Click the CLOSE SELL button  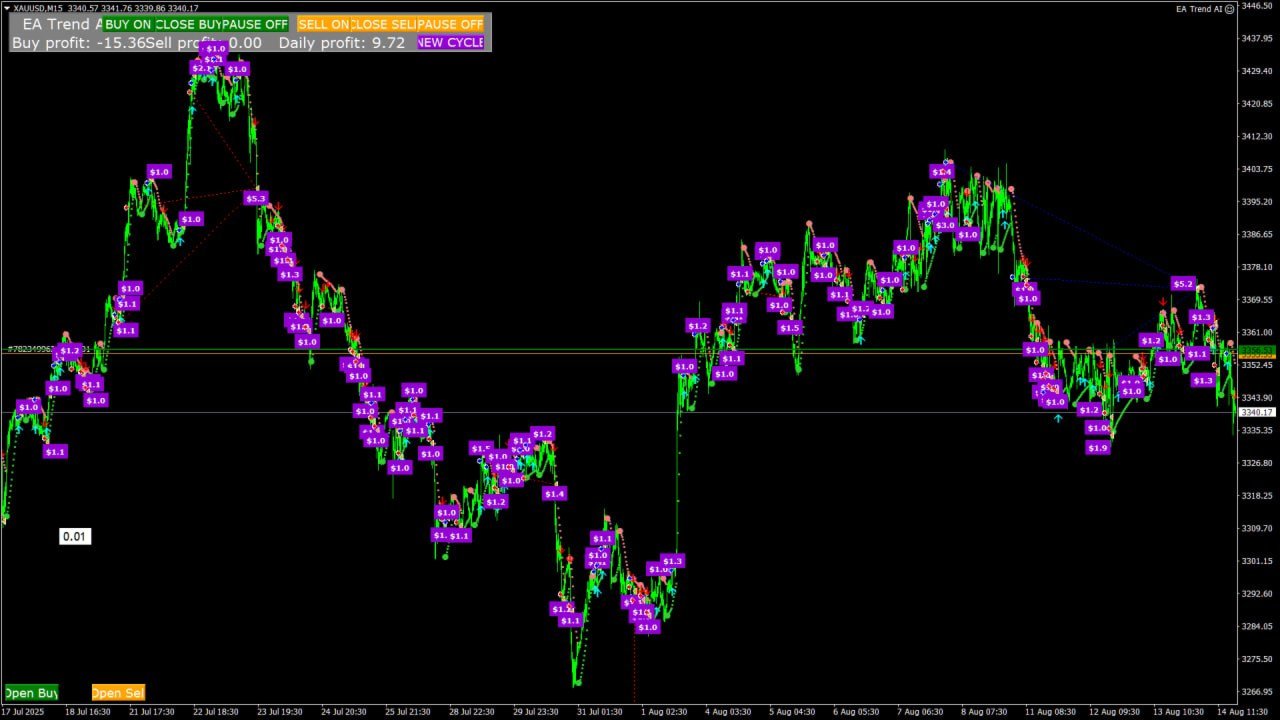click(384, 24)
